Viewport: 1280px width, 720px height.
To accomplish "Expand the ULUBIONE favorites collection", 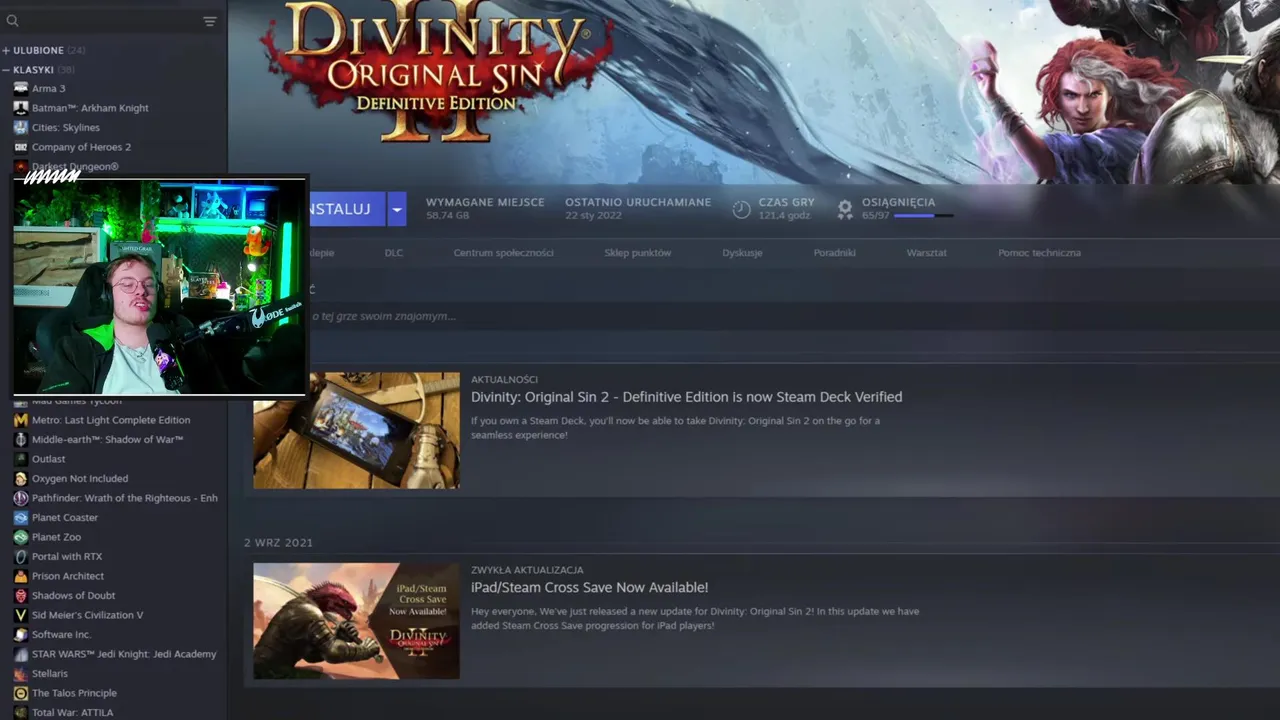I will click(6, 50).
